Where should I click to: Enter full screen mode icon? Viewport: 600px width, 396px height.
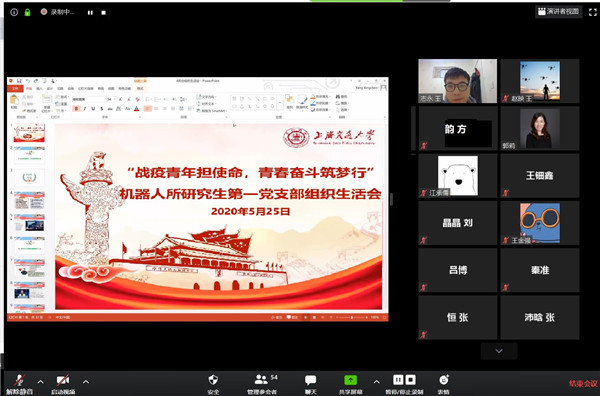tap(592, 12)
